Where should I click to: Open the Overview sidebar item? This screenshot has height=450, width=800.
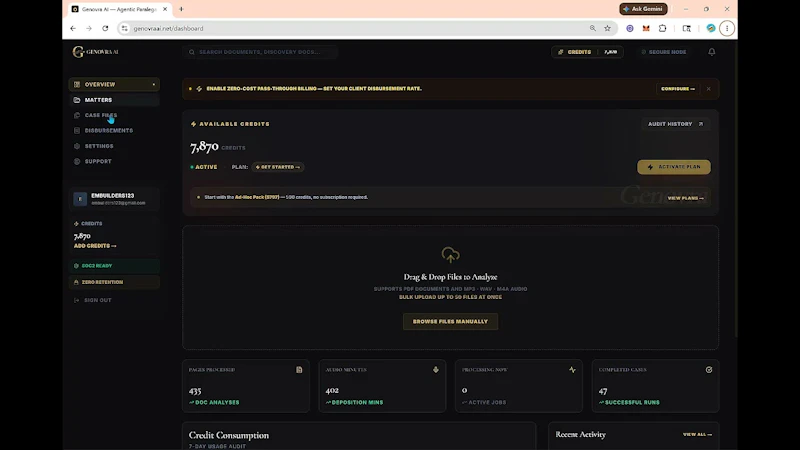114,84
